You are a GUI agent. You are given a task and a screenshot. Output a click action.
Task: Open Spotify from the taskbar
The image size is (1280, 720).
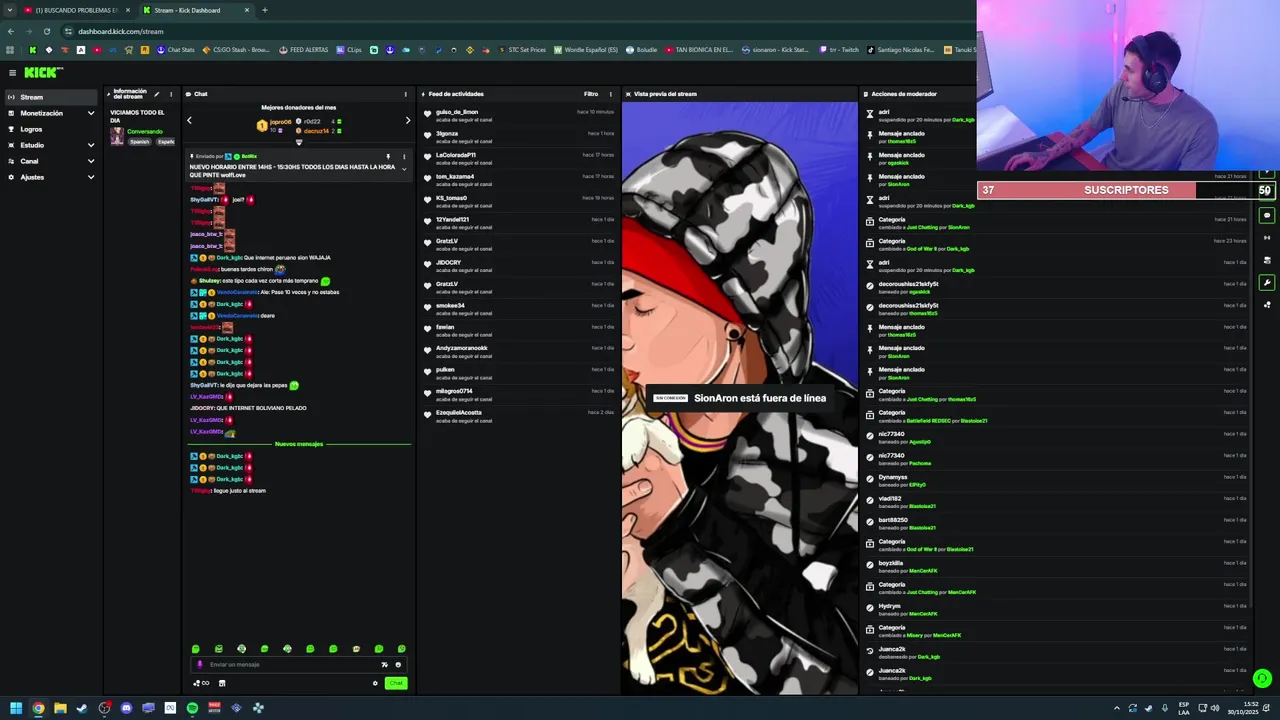(x=192, y=708)
